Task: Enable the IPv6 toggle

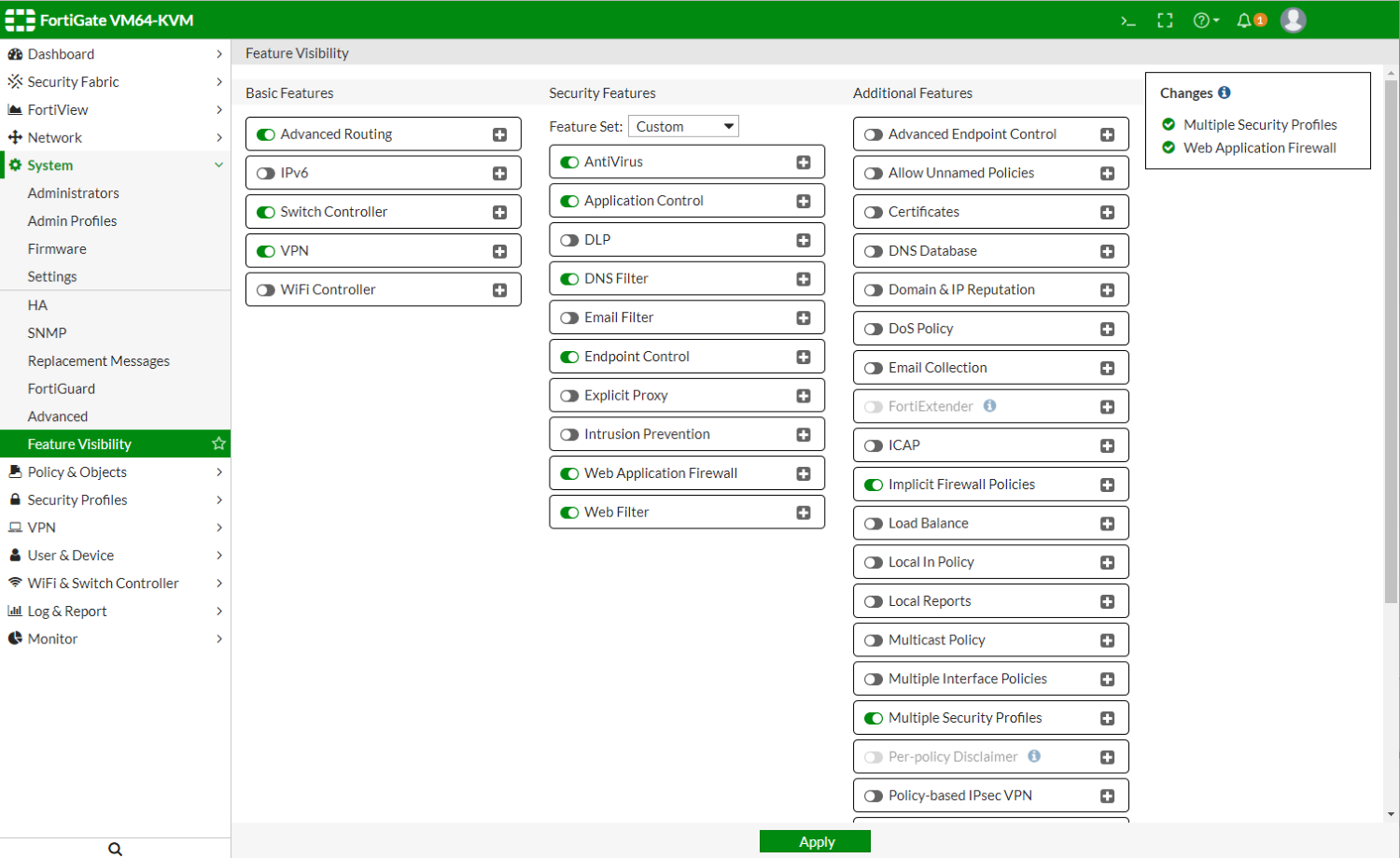Action: tap(265, 174)
